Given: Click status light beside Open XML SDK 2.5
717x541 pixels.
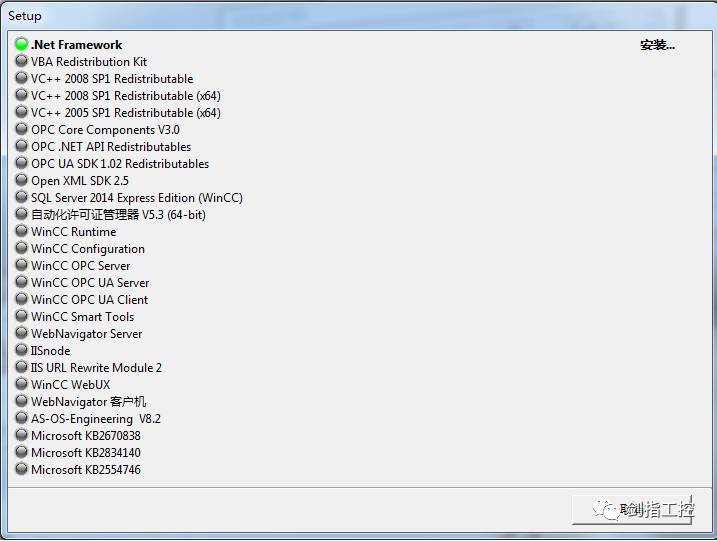Looking at the screenshot, I should point(21,179).
